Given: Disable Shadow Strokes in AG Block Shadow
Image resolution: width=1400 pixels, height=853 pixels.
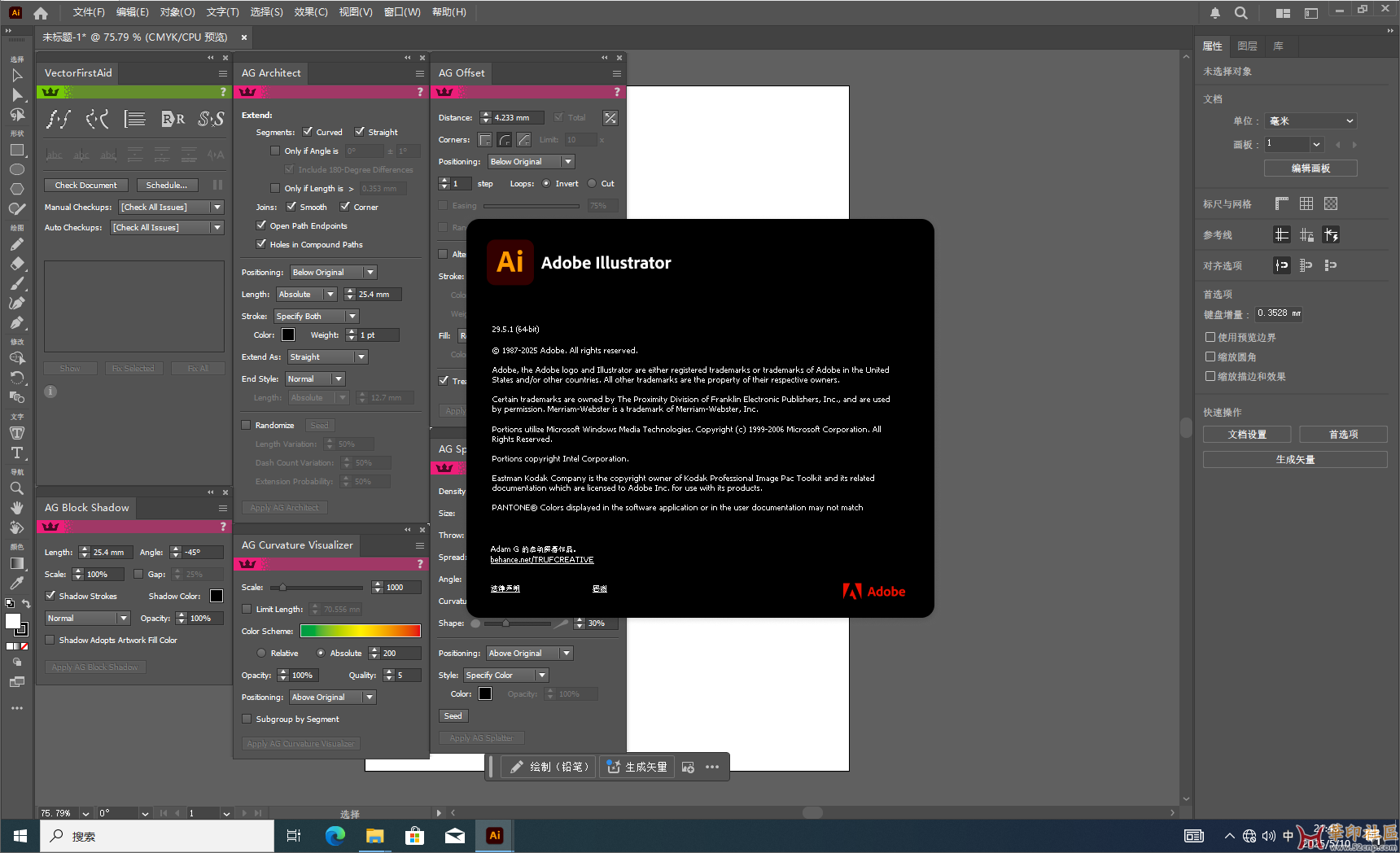Looking at the screenshot, I should click(50, 596).
